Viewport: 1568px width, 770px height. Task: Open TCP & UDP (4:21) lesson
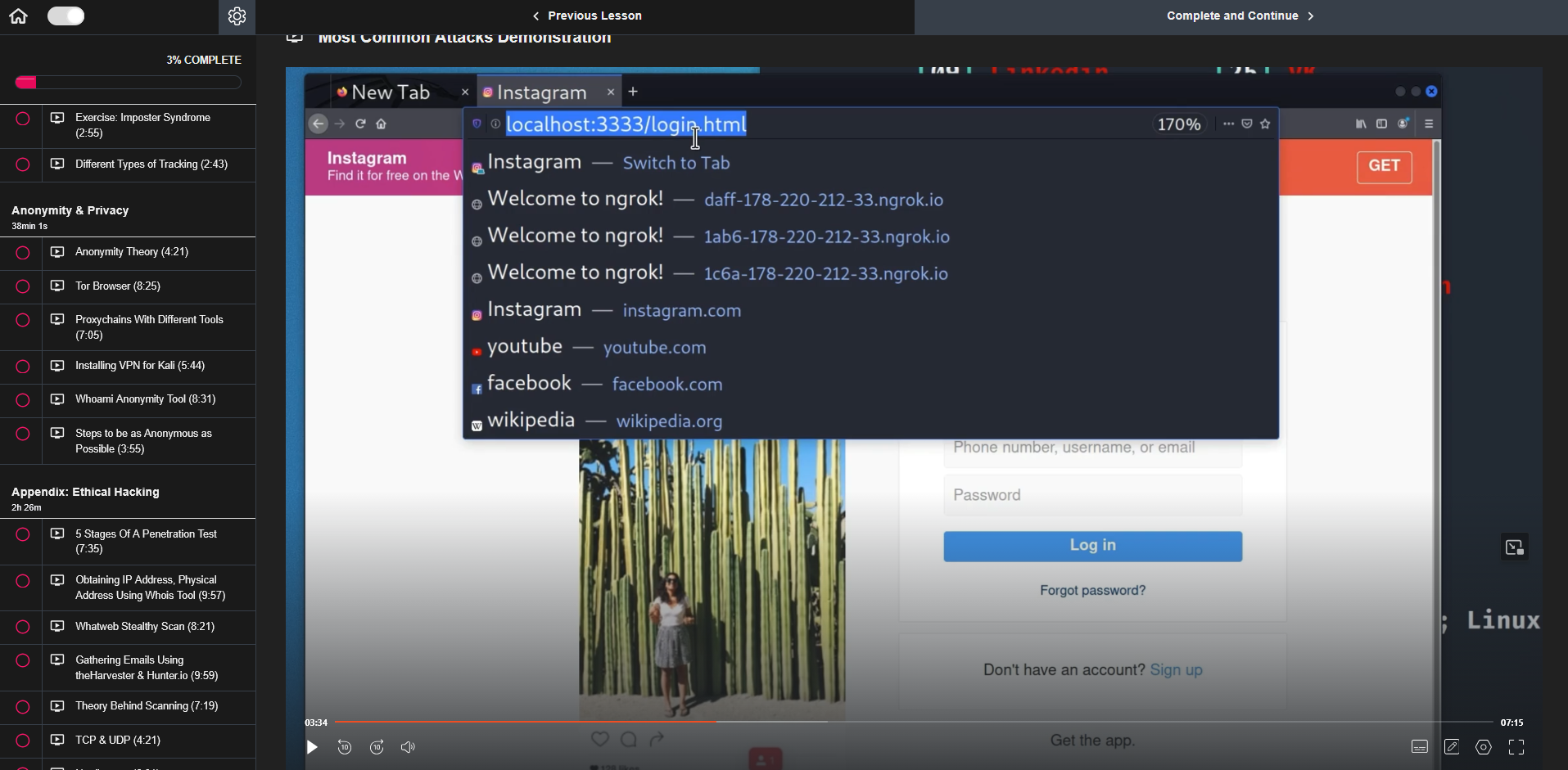tap(118, 741)
